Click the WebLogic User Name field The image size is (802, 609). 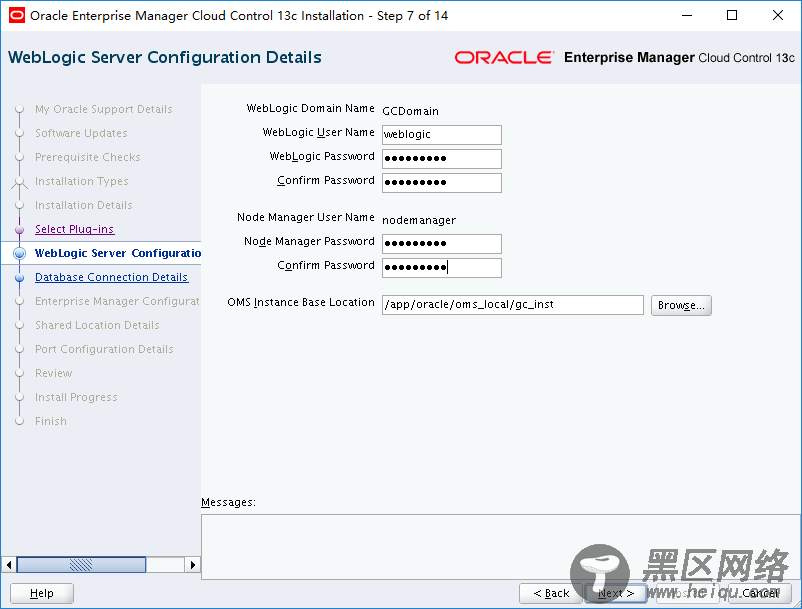pyautogui.click(x=441, y=134)
